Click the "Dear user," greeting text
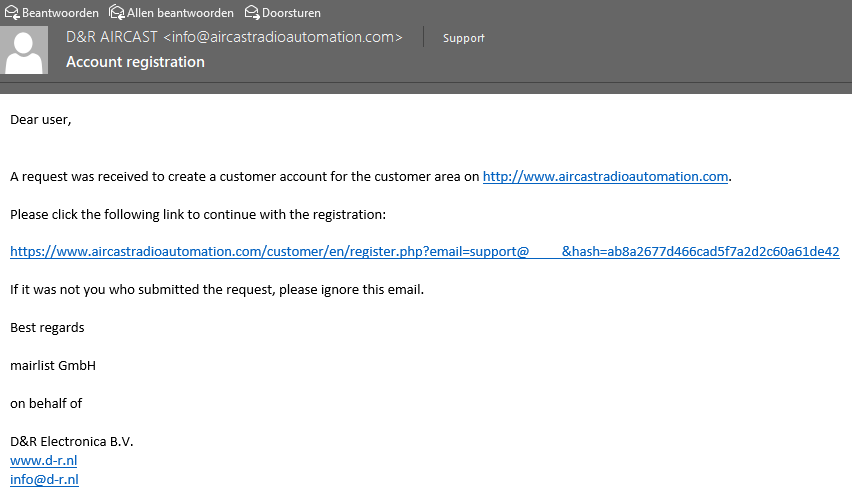The image size is (852, 497). (x=41, y=120)
